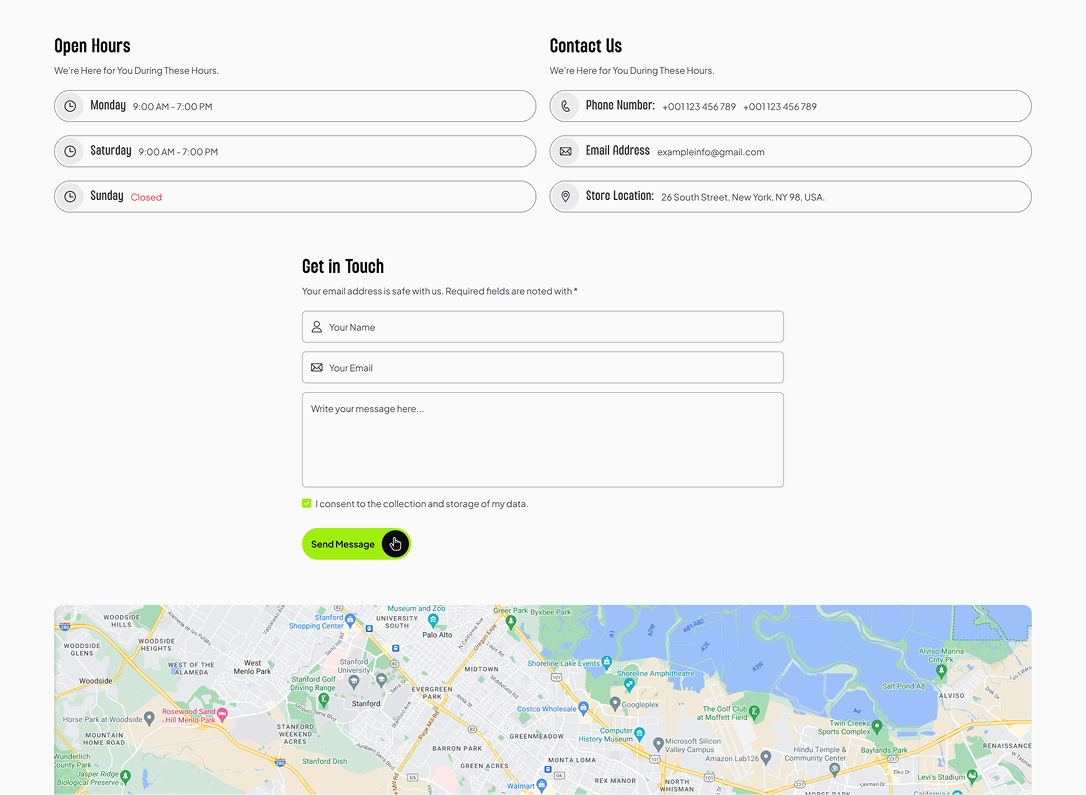1086x795 pixels.
Task: Click the envelope icon beside Email Address
Action: pos(566,152)
